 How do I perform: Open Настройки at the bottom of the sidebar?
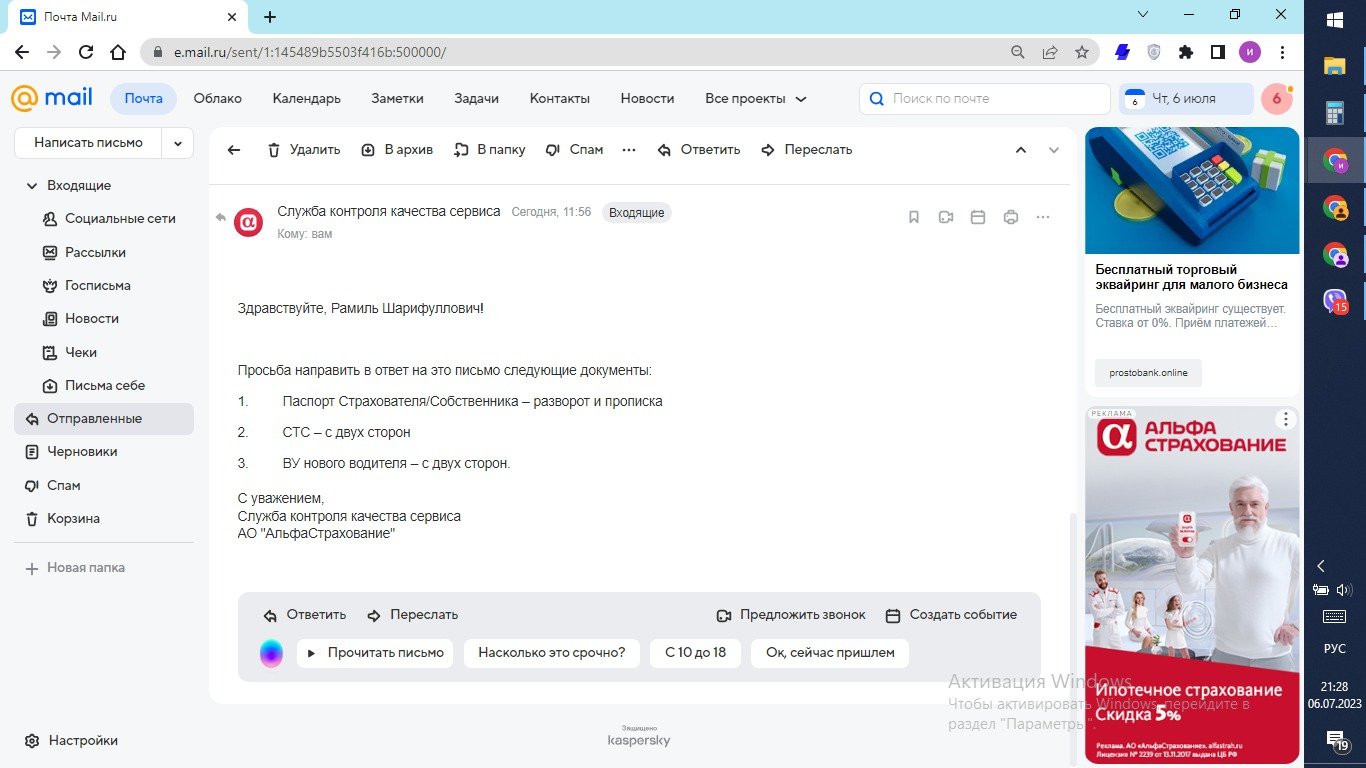[x=82, y=741]
